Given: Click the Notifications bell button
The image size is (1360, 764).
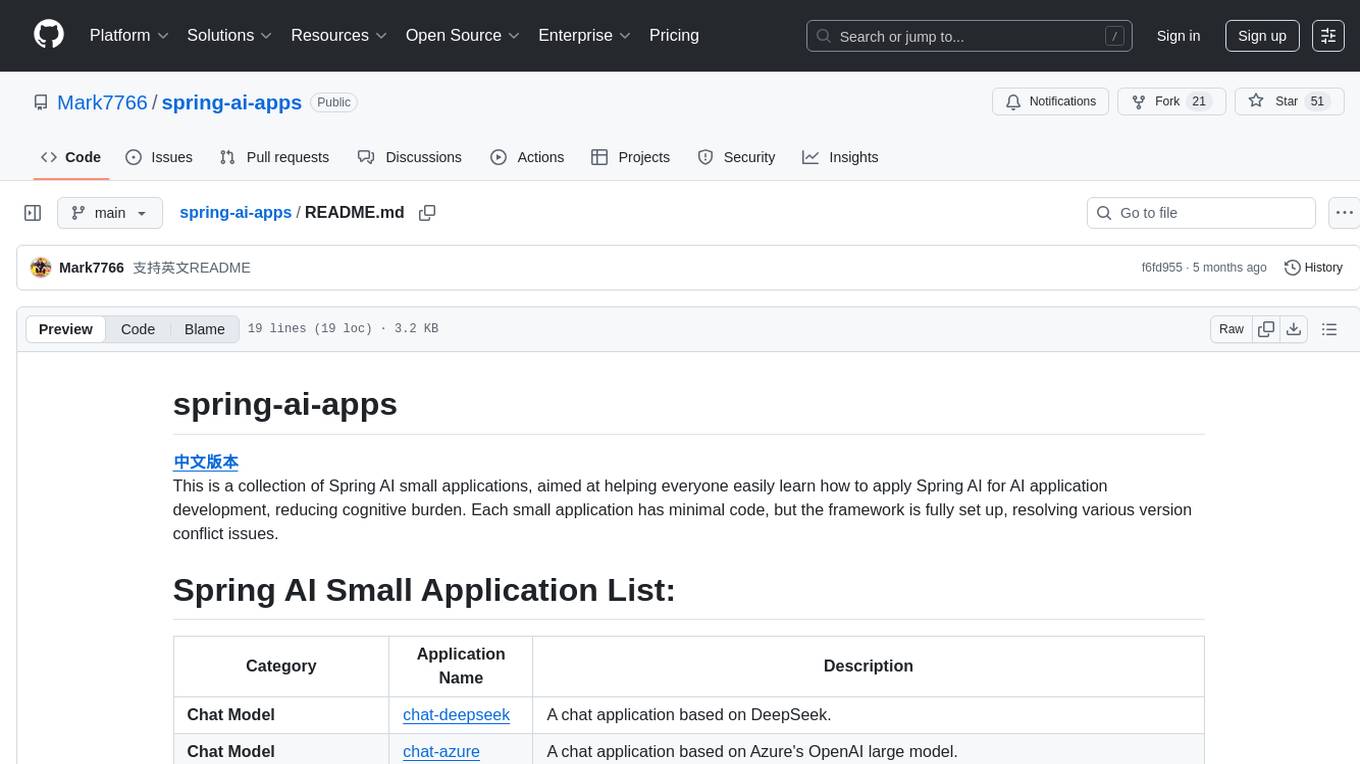Looking at the screenshot, I should 1051,101.
